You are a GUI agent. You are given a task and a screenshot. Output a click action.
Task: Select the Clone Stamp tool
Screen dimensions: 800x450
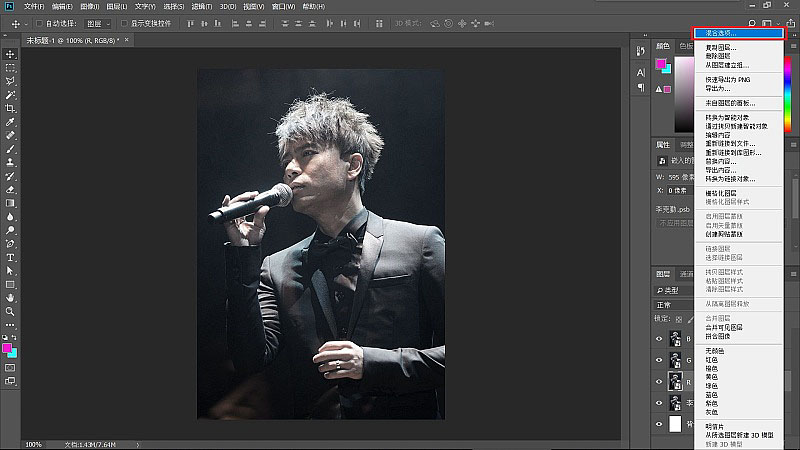[10, 162]
